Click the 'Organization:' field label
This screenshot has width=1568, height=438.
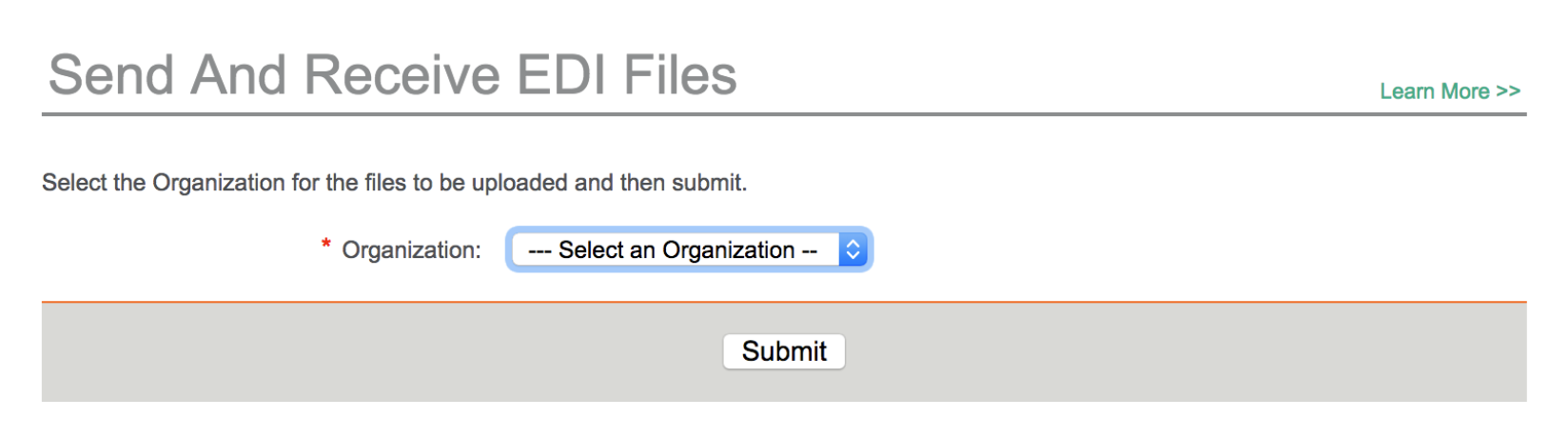tap(411, 250)
